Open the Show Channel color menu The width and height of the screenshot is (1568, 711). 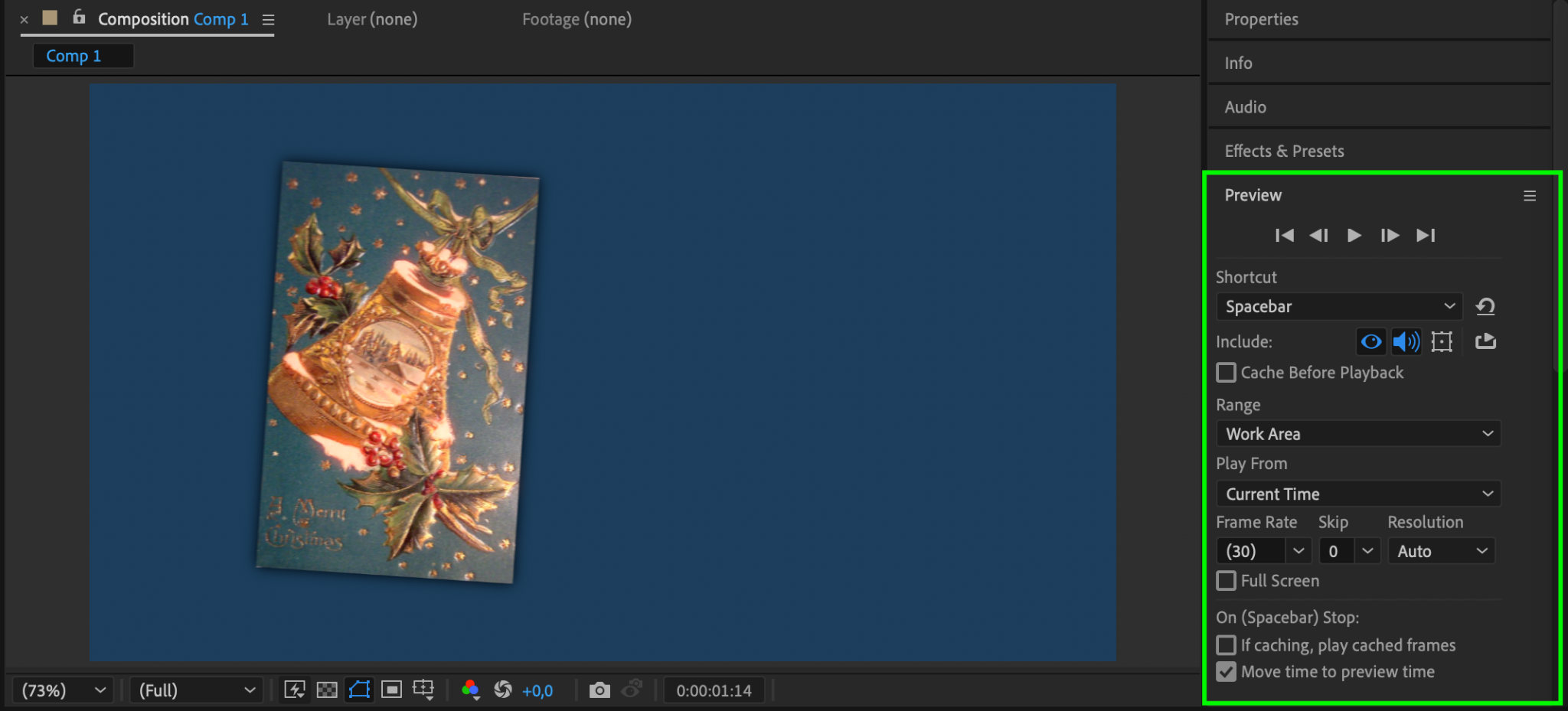(x=471, y=690)
